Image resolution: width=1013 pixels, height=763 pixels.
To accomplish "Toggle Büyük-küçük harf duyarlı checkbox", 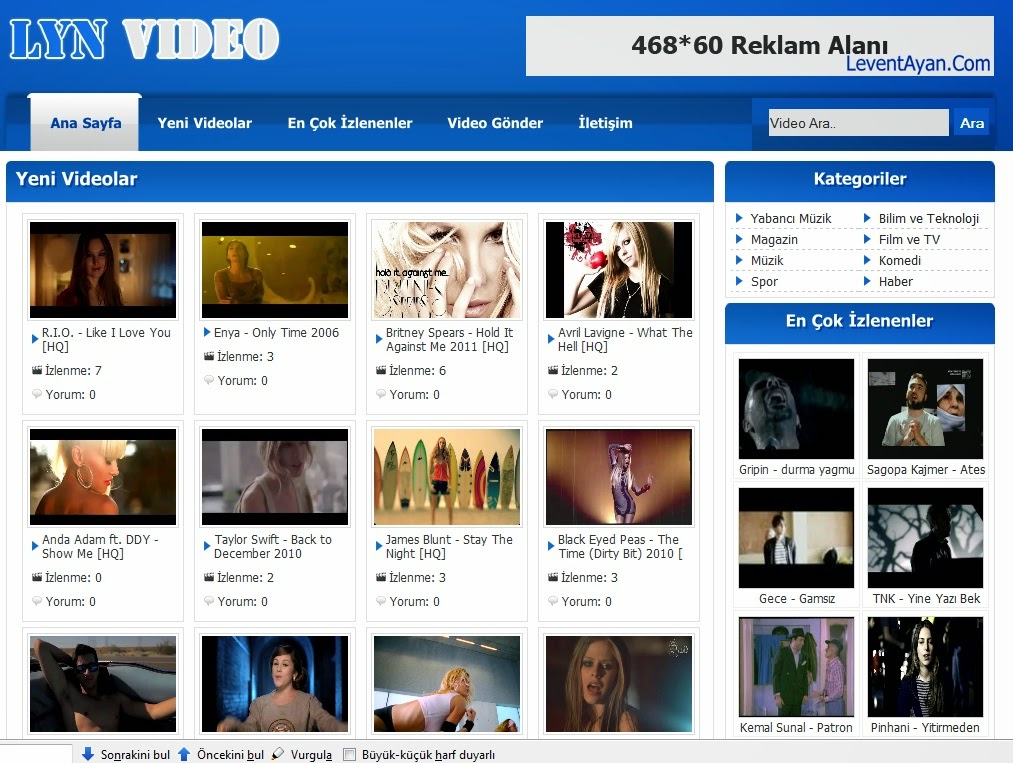I will coord(350,755).
